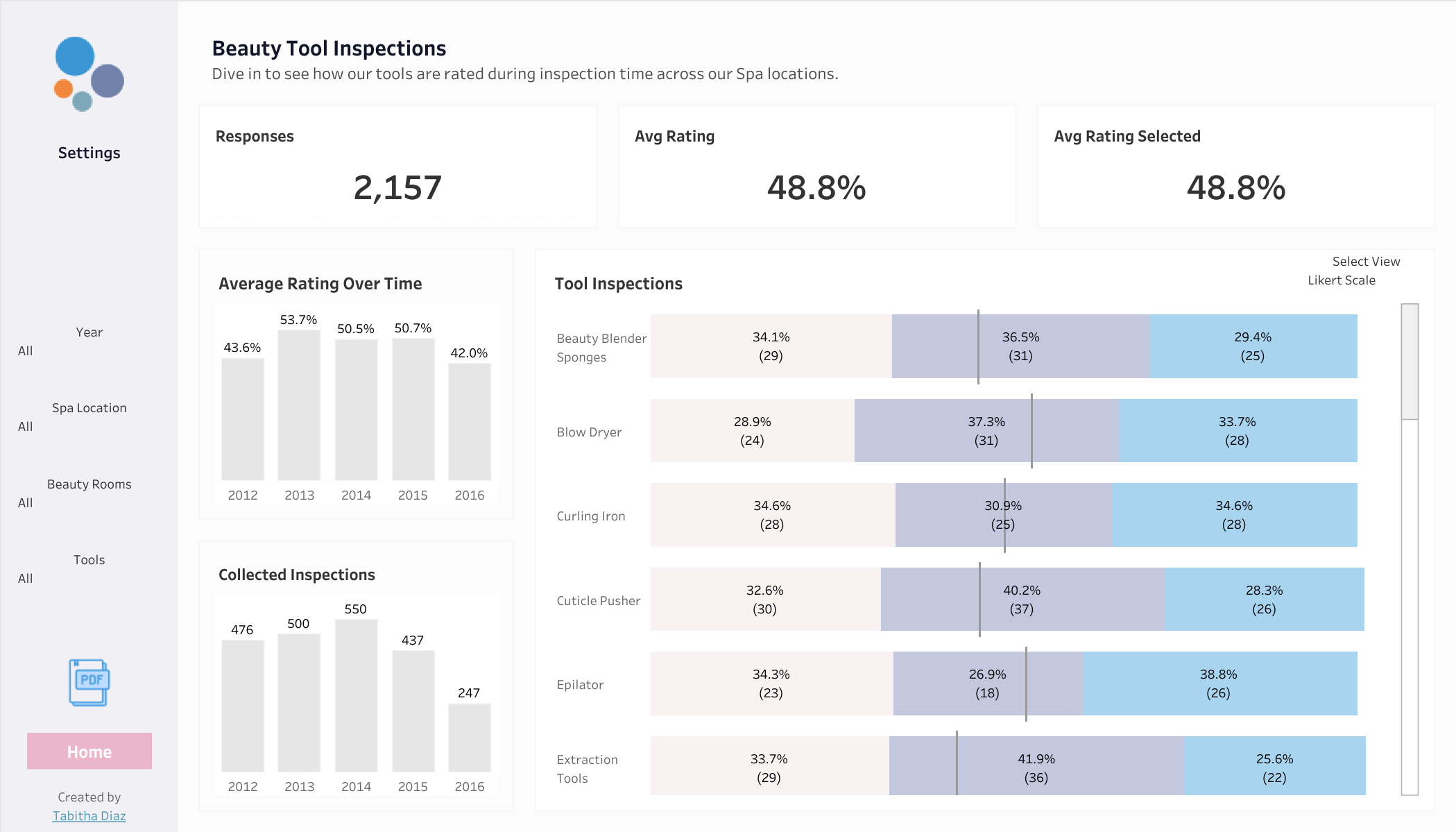The height and width of the screenshot is (832, 1456).
Task: Select the 2016 bar showing 247 inspections
Action: click(x=470, y=738)
